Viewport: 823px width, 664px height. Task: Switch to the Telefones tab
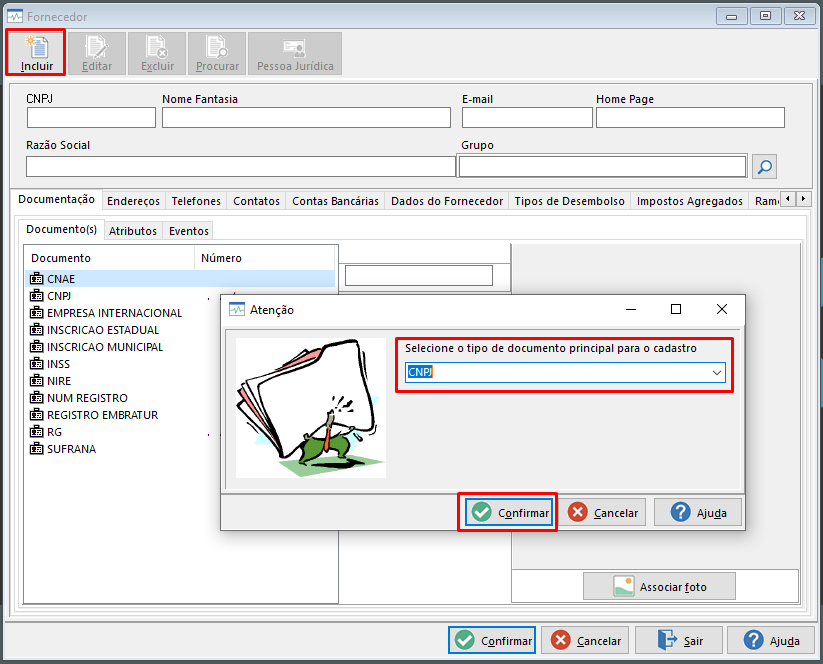[196, 201]
